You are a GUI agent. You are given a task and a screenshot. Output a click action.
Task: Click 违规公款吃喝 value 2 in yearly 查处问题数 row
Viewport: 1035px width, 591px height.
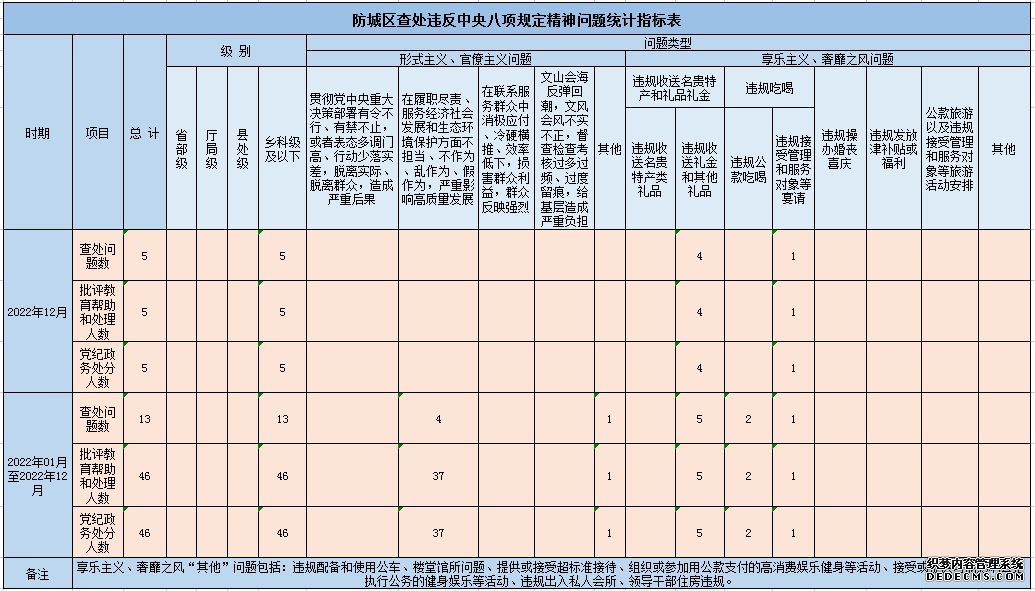pos(749,418)
